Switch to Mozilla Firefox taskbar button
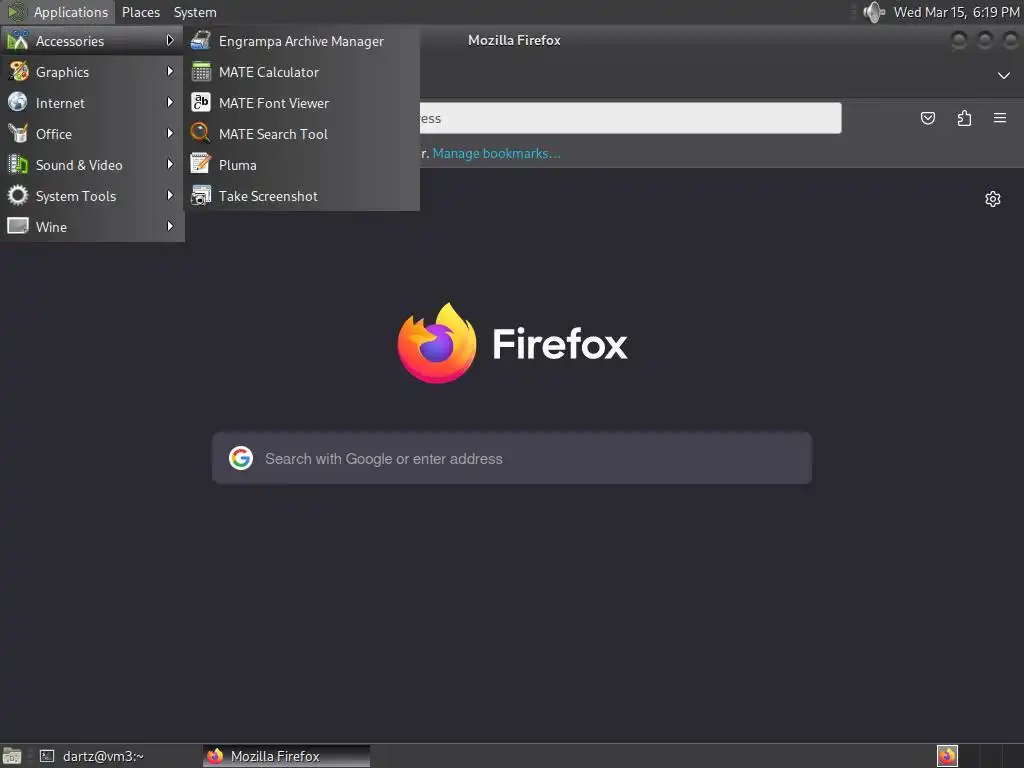The width and height of the screenshot is (1024, 768). (x=287, y=756)
